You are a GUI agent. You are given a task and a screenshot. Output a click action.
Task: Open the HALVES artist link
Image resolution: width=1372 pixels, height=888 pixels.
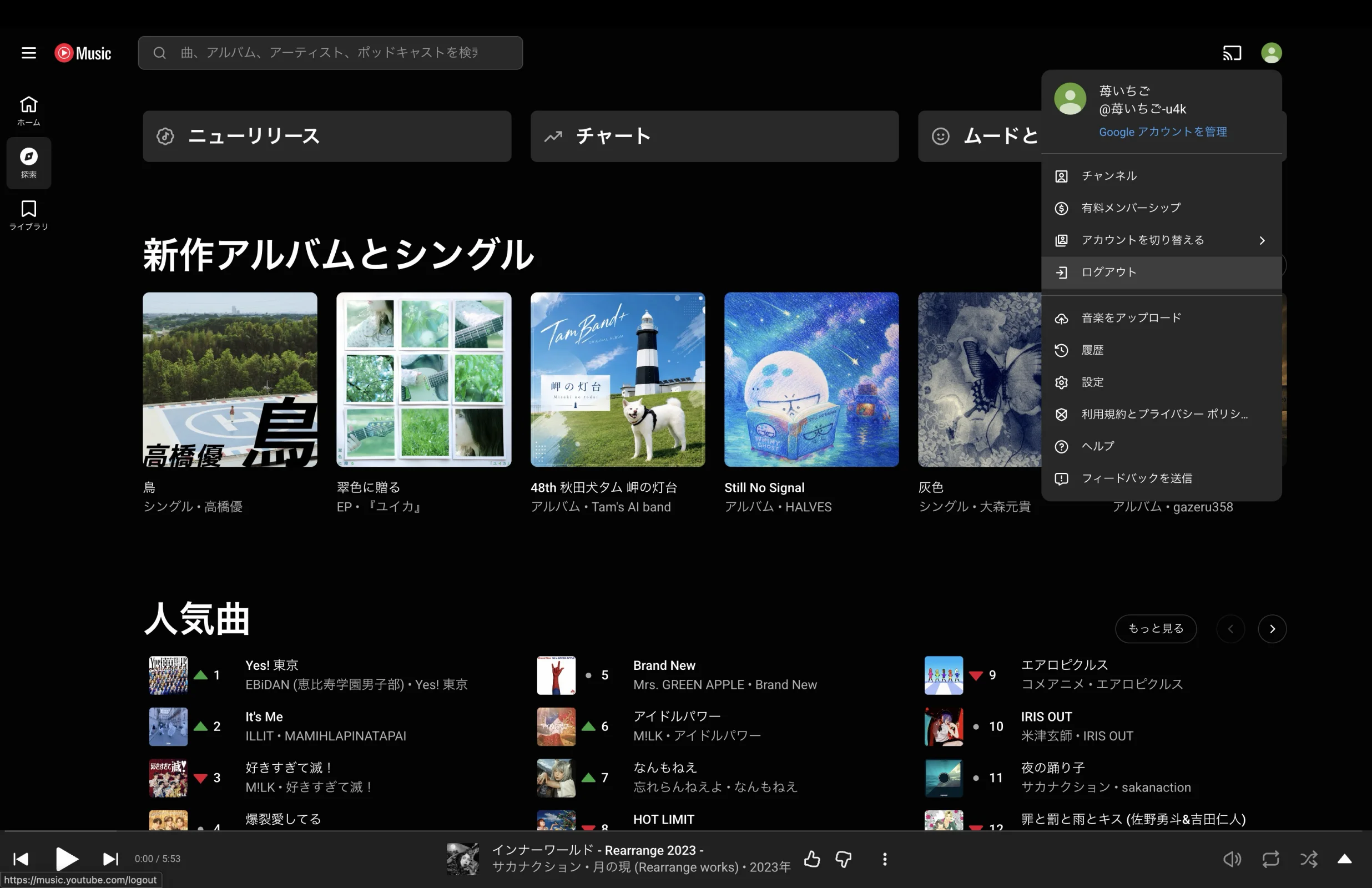(x=808, y=507)
